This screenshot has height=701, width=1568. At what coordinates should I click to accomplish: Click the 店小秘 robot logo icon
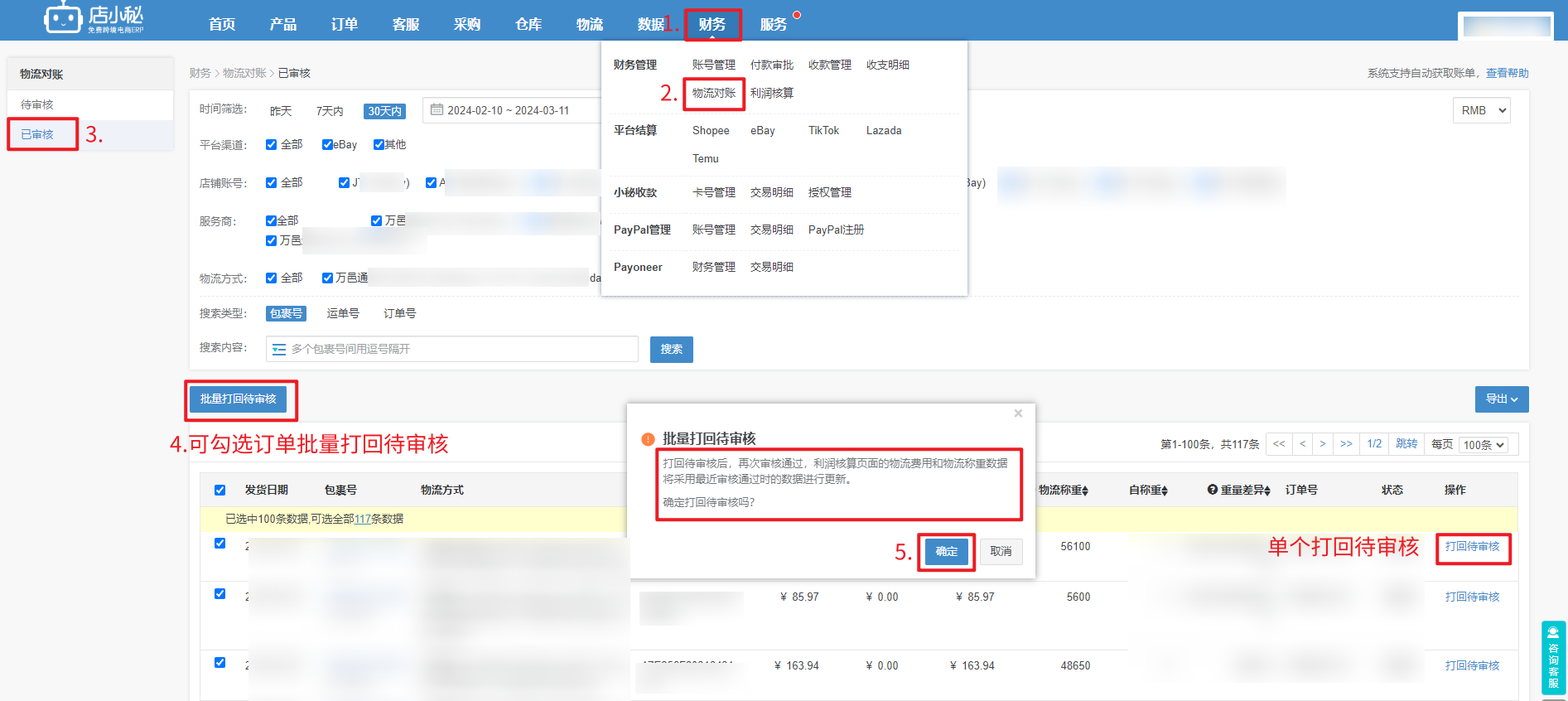pos(63,18)
